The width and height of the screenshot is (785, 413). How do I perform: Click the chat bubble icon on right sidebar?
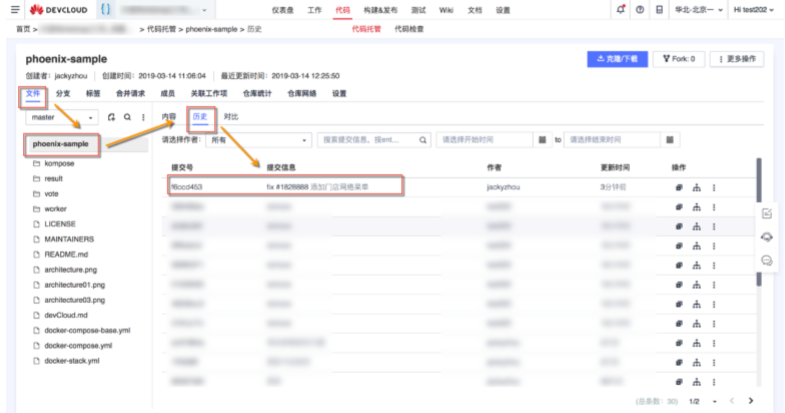[x=767, y=260]
